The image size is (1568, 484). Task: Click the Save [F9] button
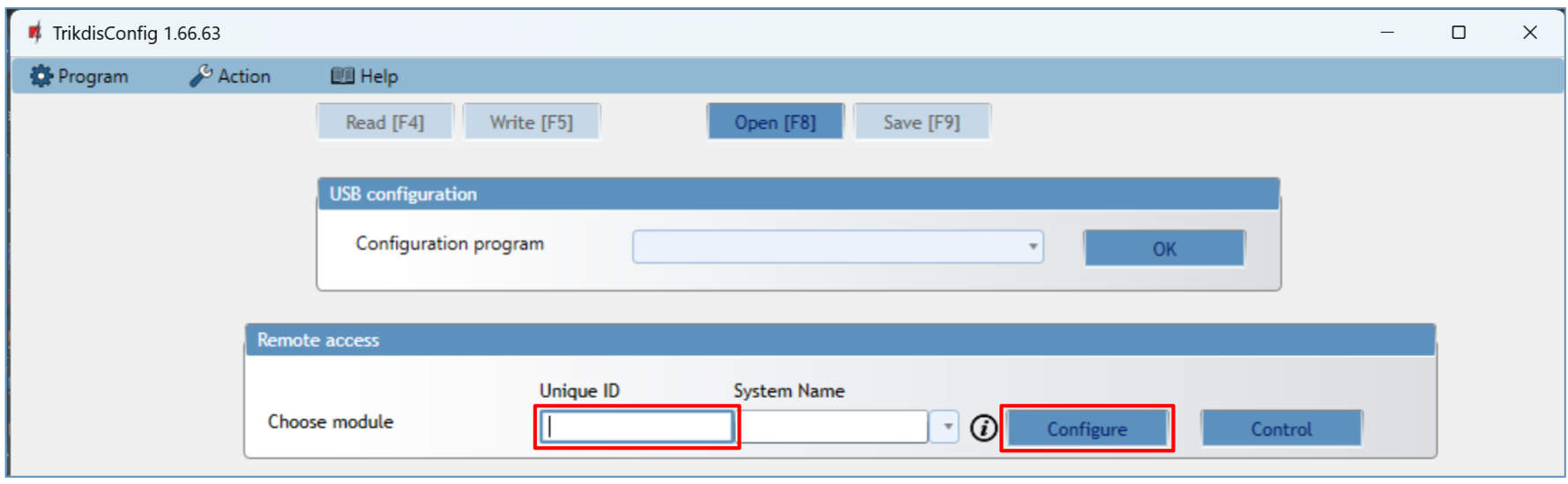(x=922, y=123)
